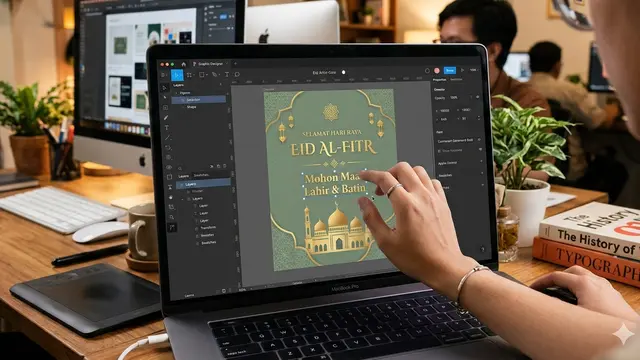Click the EID AL-FITR heading on canvas
This screenshot has width=640, height=360.
click(x=333, y=148)
